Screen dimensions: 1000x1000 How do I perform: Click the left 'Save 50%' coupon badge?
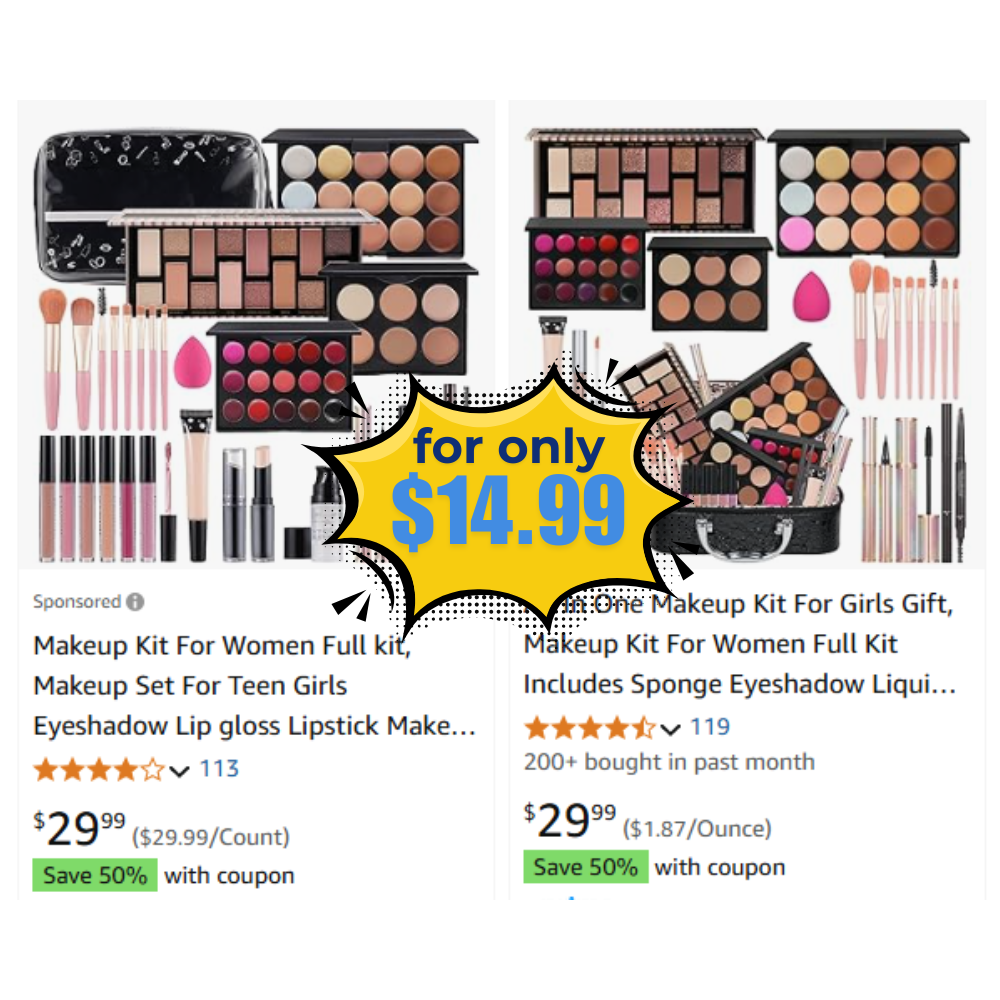click(x=95, y=875)
